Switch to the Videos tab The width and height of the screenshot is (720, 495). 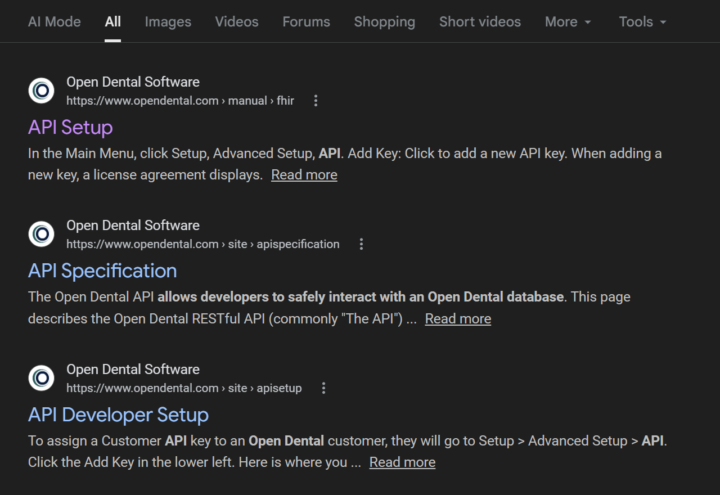pyautogui.click(x=237, y=22)
